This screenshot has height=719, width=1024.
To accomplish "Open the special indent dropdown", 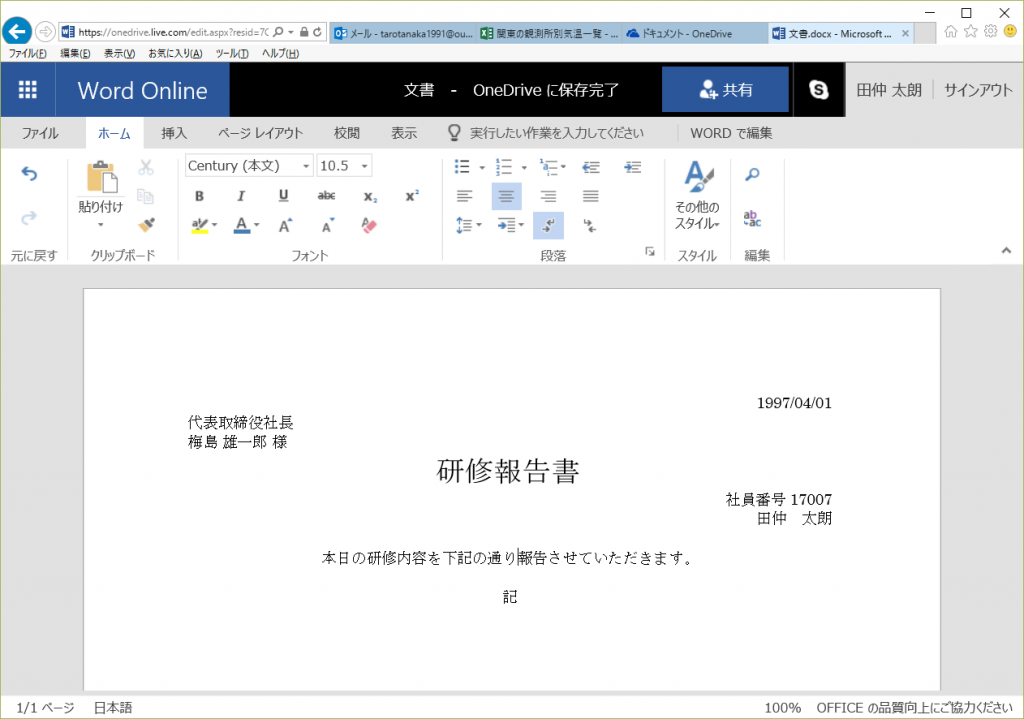I will tap(511, 226).
